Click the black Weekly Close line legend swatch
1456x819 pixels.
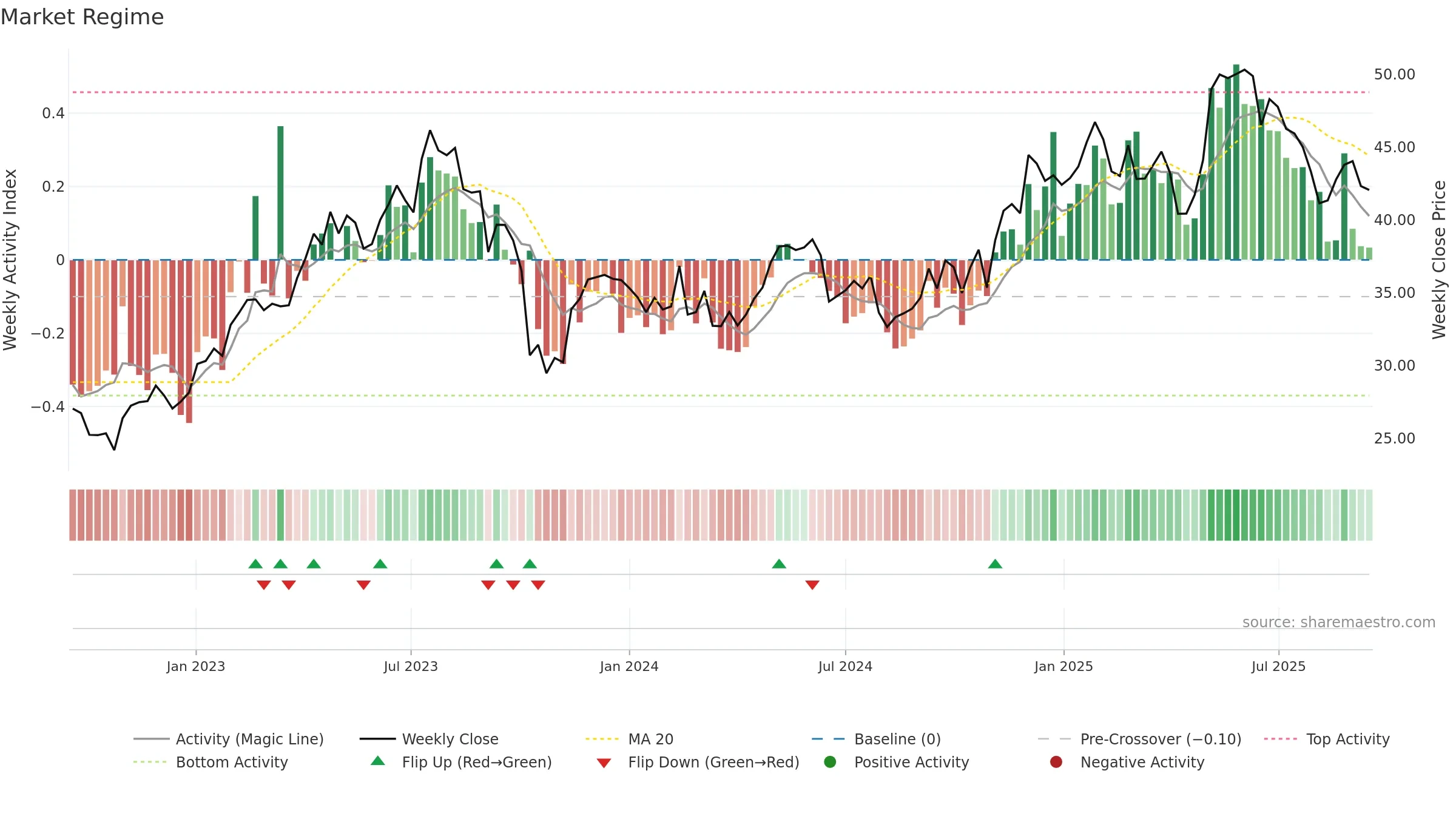pos(377,739)
